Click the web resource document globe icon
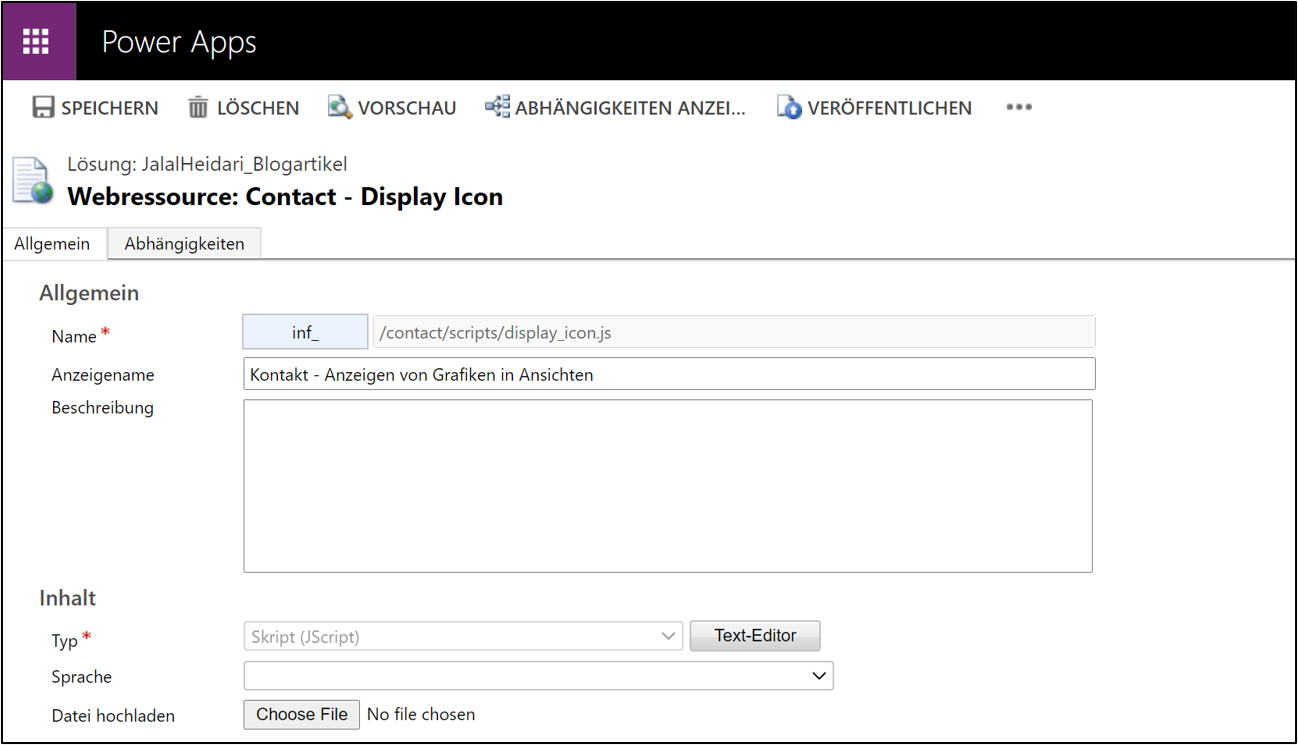This screenshot has height=745, width=1298. (32, 181)
